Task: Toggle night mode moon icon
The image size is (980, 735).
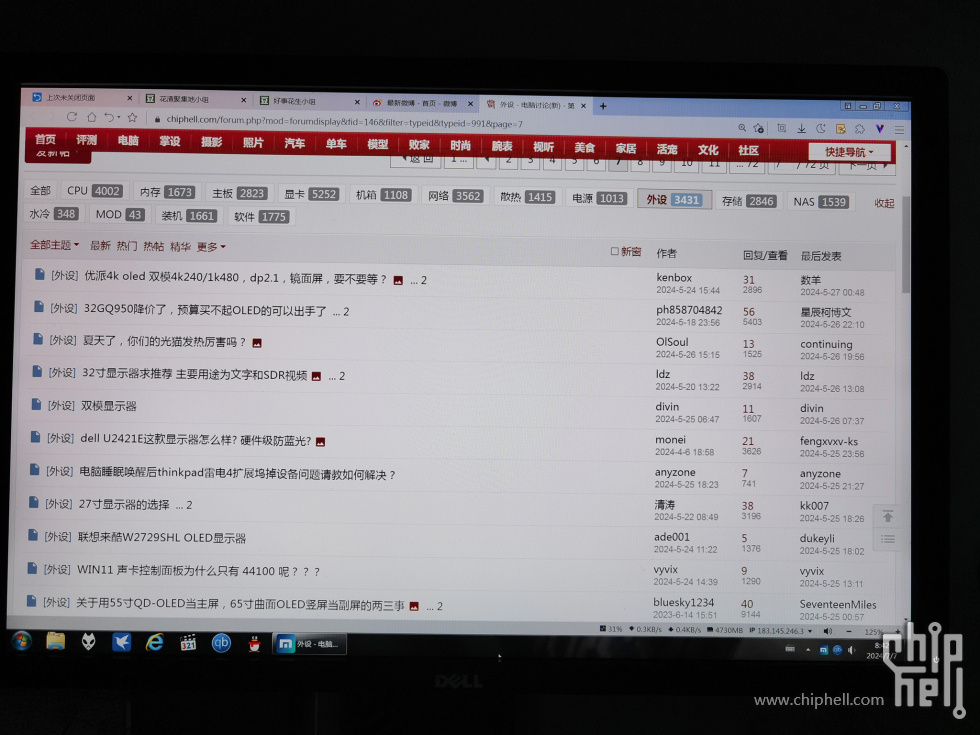Action: click(x=821, y=129)
